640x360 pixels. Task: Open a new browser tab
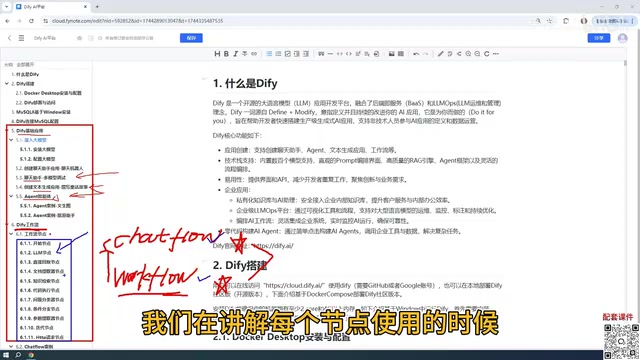(97, 7)
